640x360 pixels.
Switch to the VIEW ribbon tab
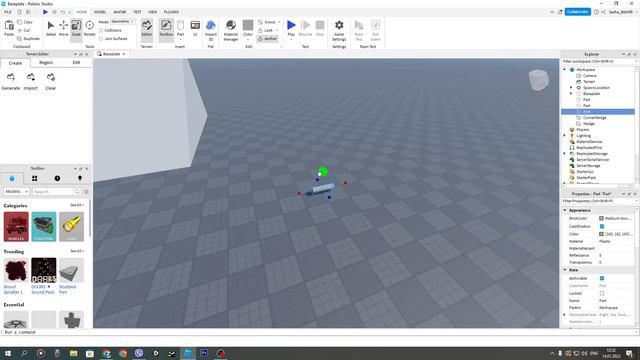[x=153, y=12]
